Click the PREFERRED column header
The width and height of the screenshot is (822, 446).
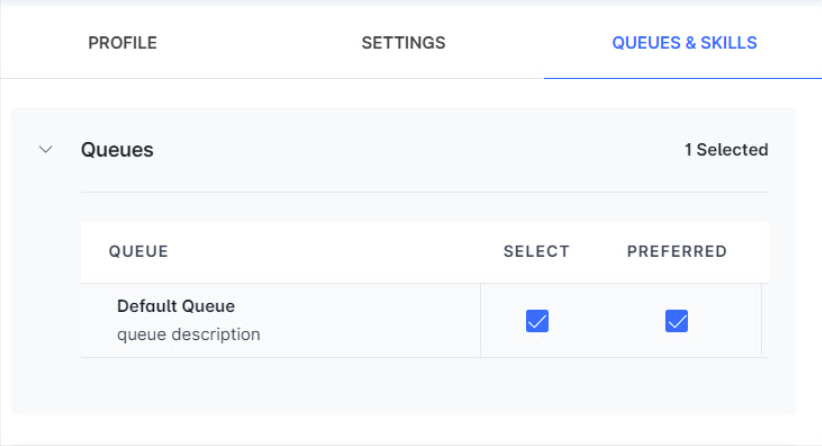677,252
